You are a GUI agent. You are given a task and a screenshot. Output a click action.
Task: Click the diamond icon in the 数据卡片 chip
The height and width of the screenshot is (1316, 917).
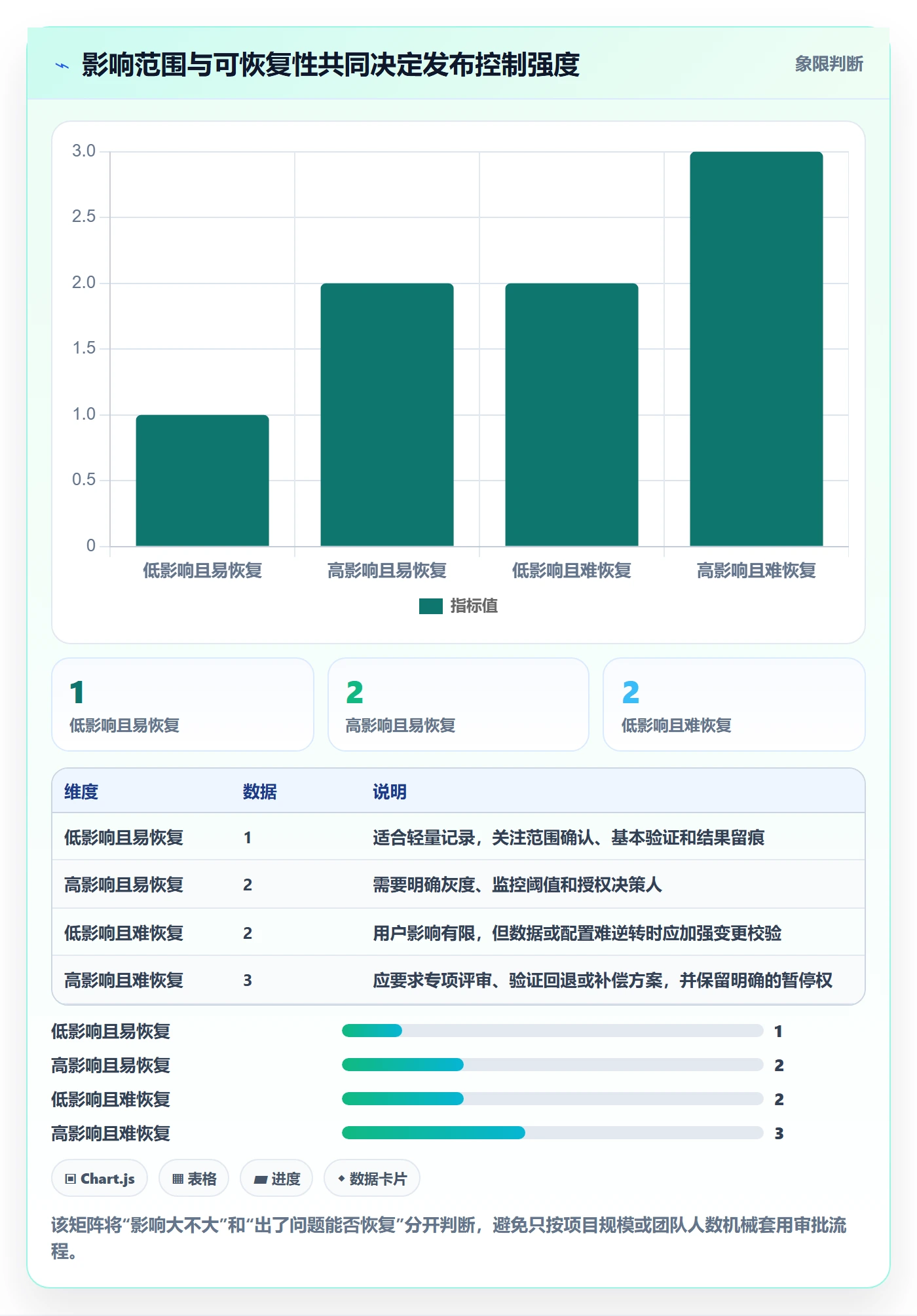pyautogui.click(x=341, y=1179)
